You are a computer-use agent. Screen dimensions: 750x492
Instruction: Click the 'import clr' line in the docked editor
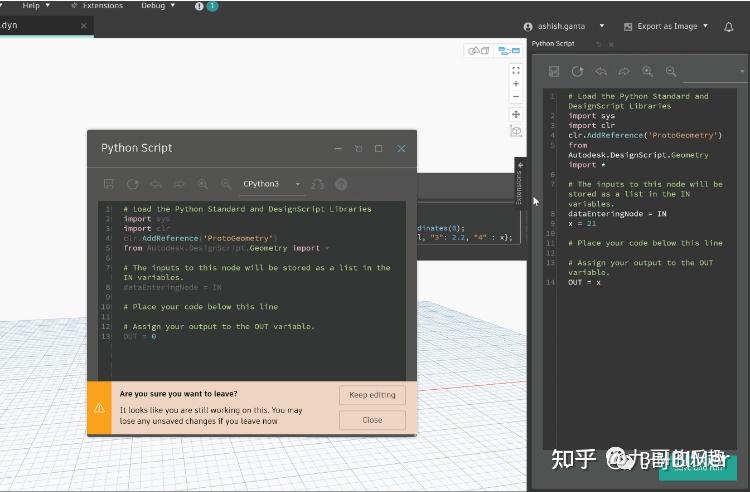[591, 126]
